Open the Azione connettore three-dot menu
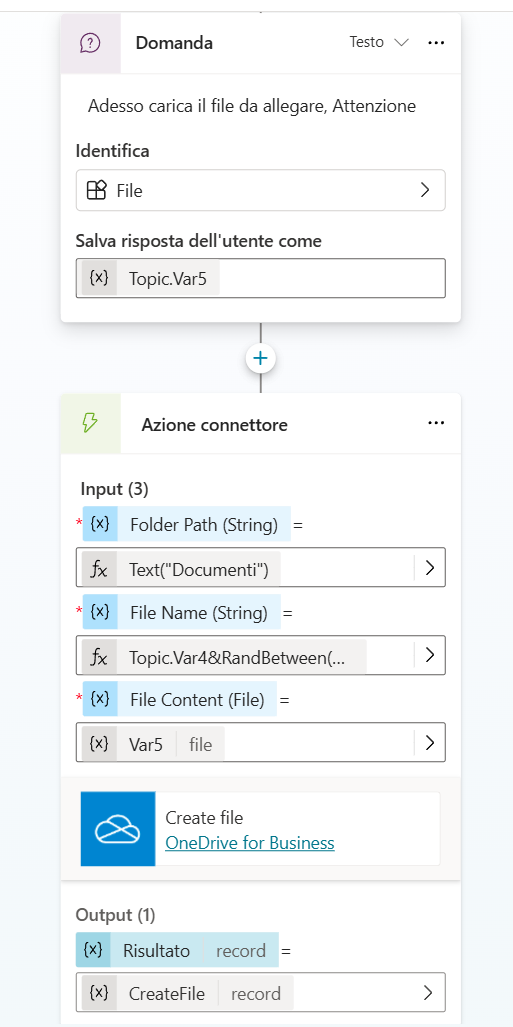The width and height of the screenshot is (513, 1027). pos(436,423)
